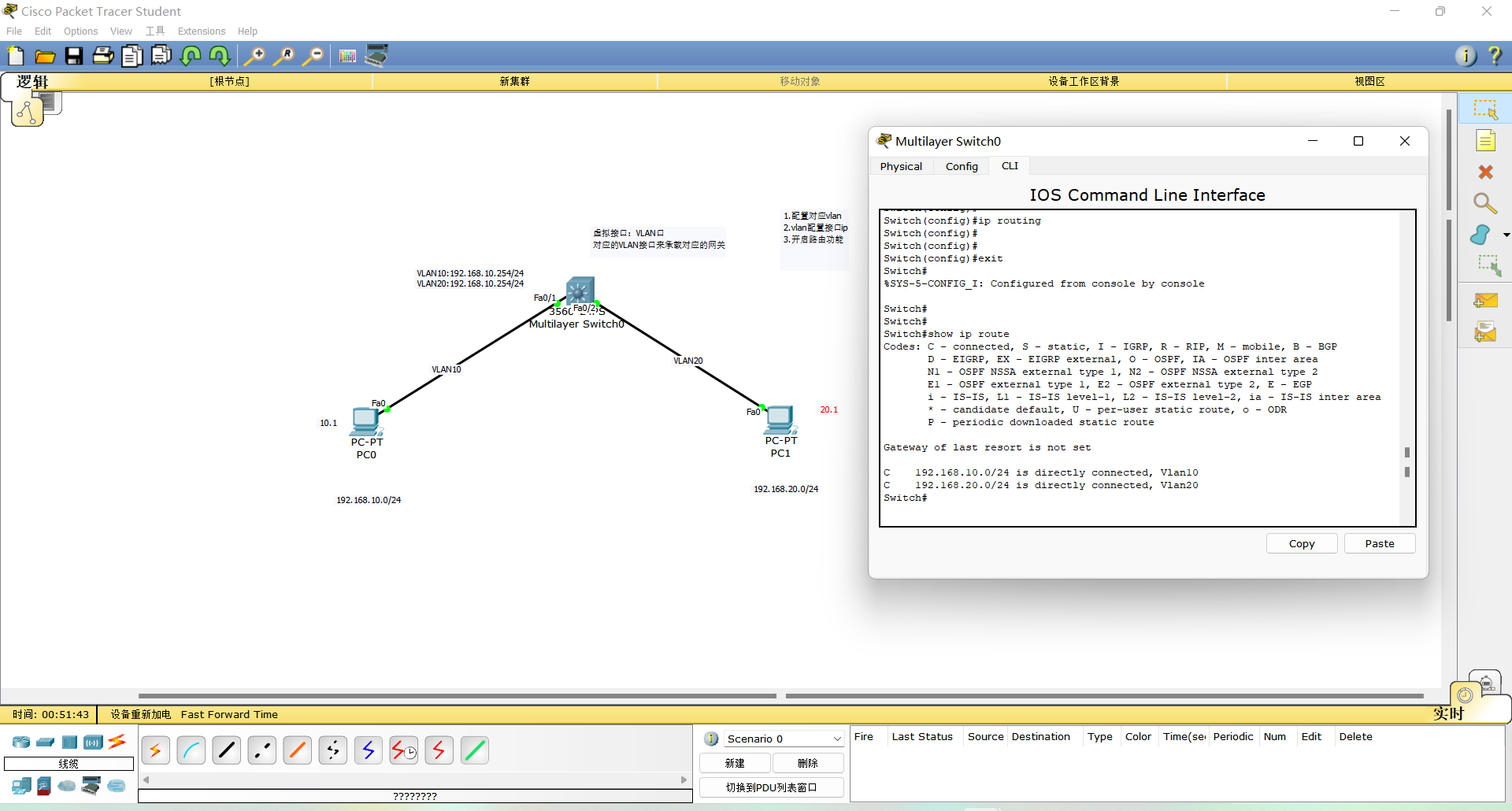1512x811 pixels.
Task: Click the PC1 device on the canvas
Action: (x=780, y=420)
